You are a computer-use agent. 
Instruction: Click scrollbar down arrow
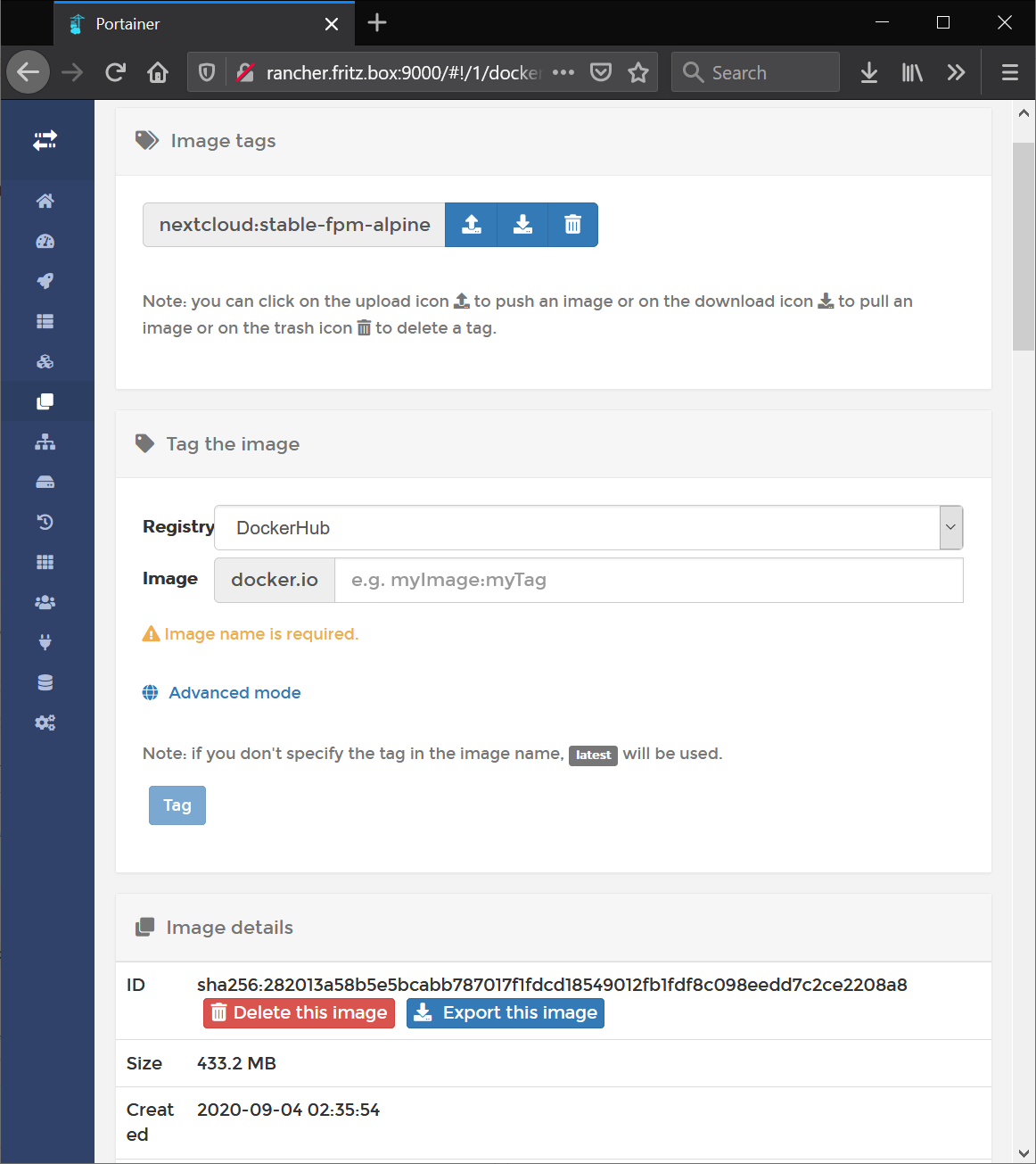1024,1152
